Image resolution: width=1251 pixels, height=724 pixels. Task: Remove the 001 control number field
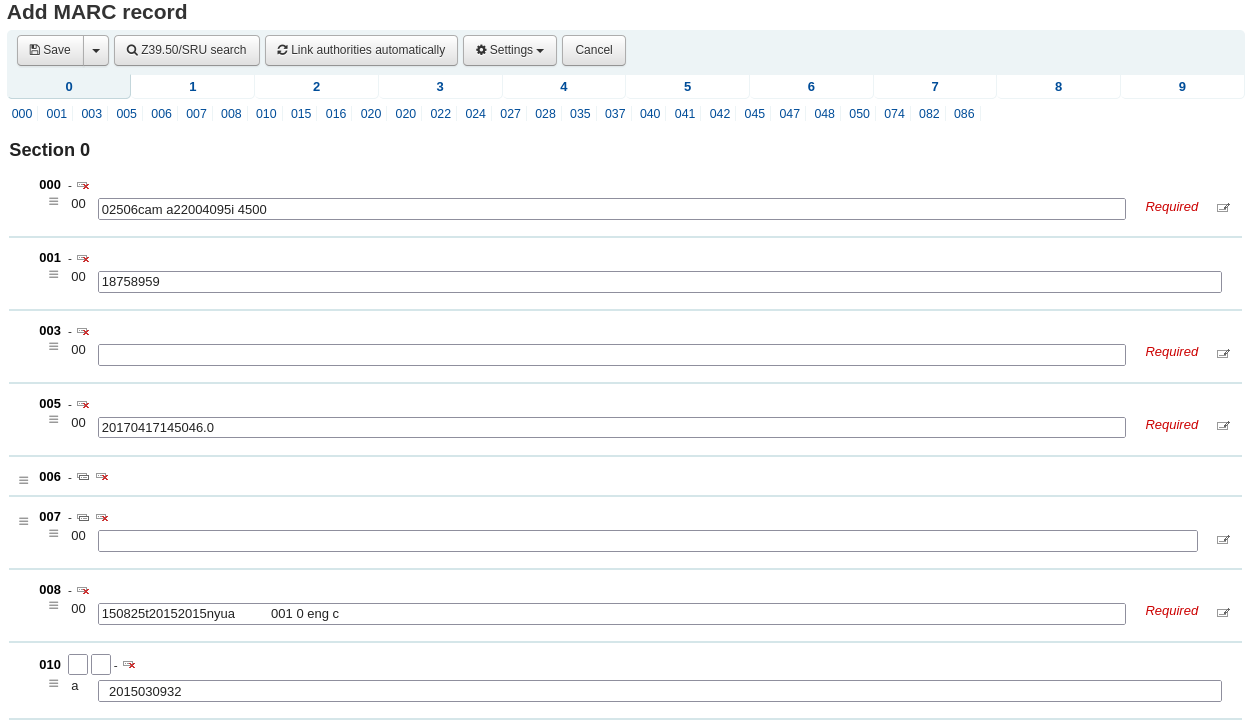coord(83,257)
